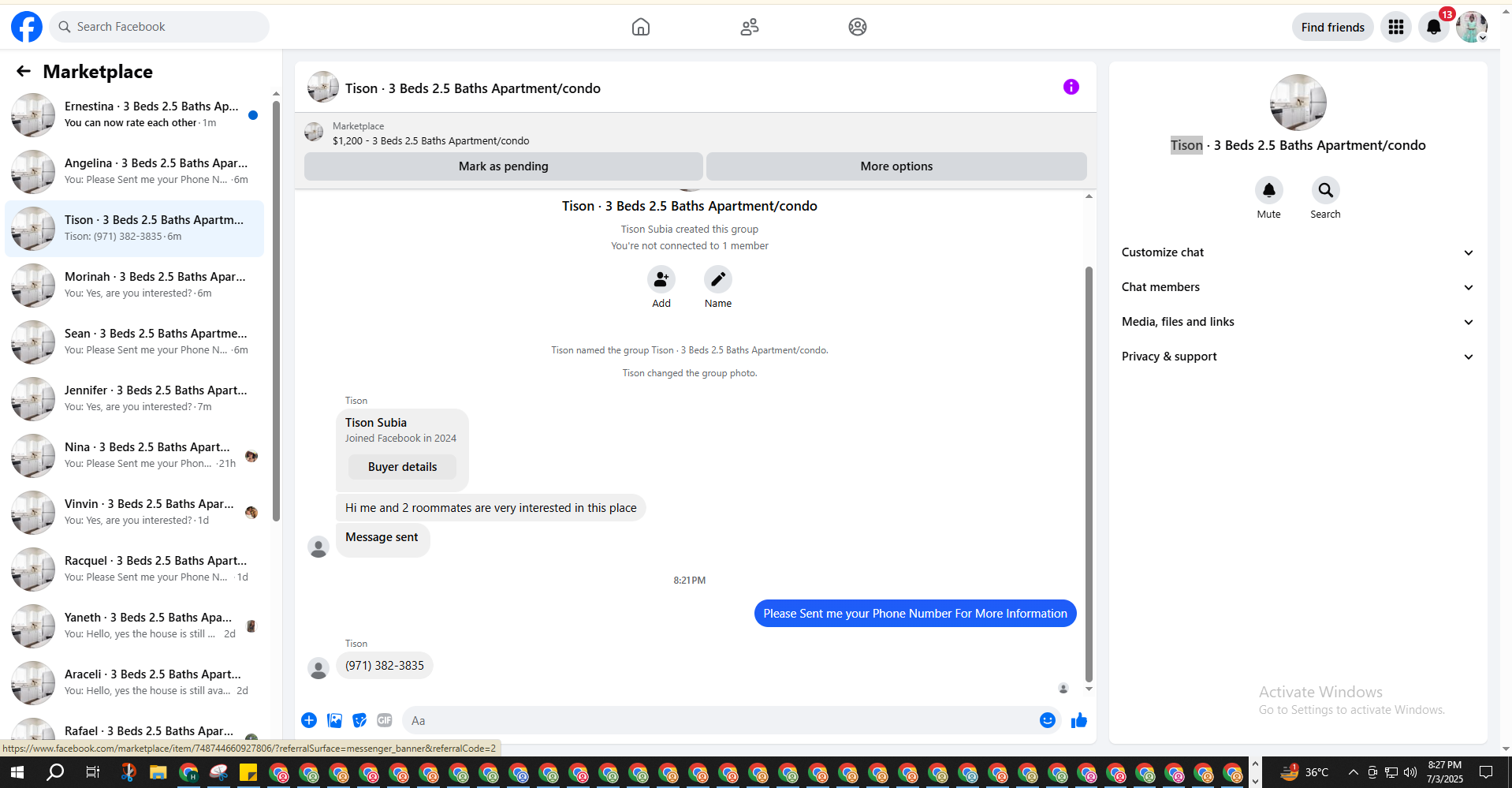
Task: Expand Media, files and links section
Action: (x=1298, y=322)
